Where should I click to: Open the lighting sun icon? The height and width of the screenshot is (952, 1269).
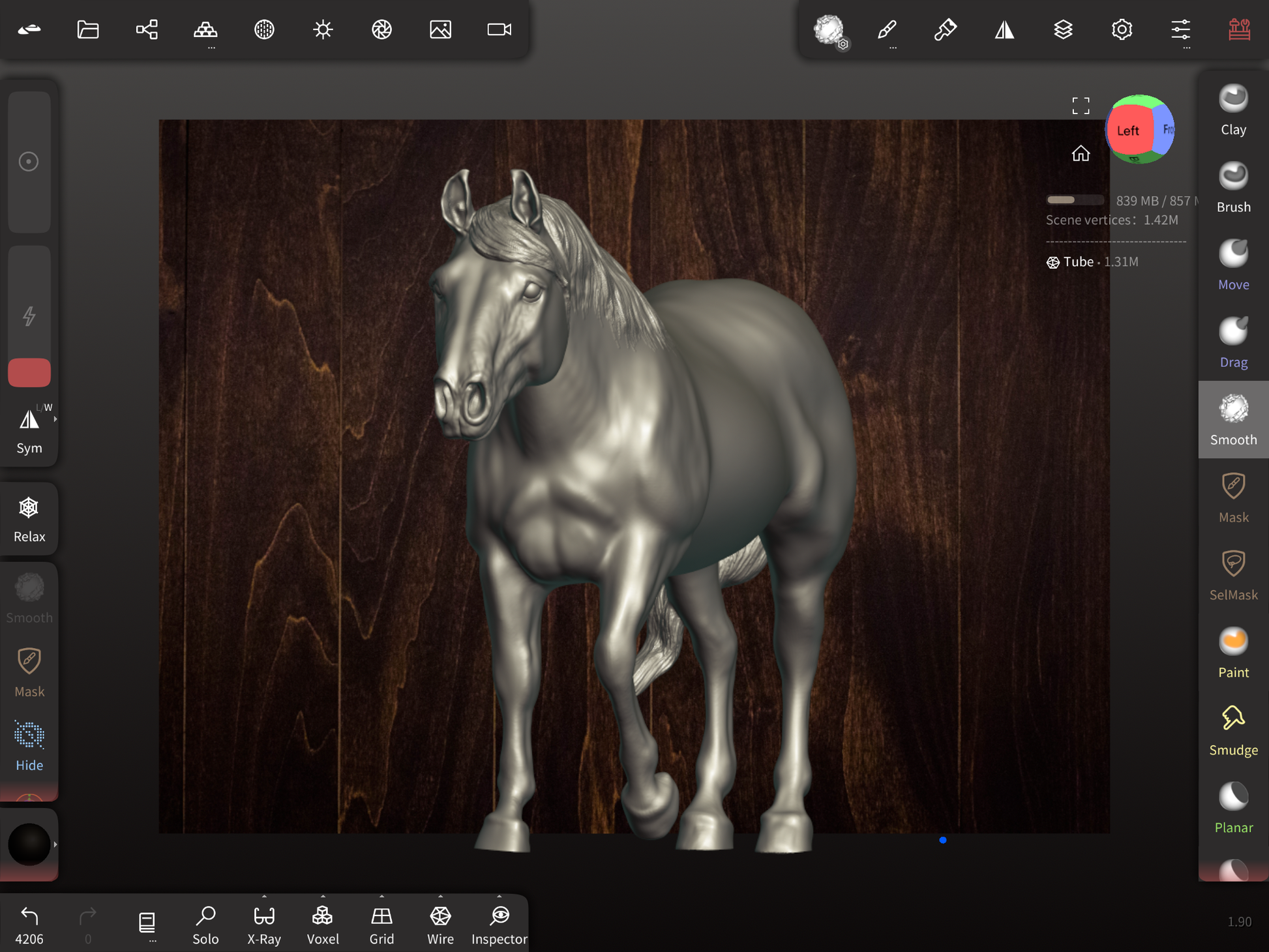pyautogui.click(x=323, y=29)
